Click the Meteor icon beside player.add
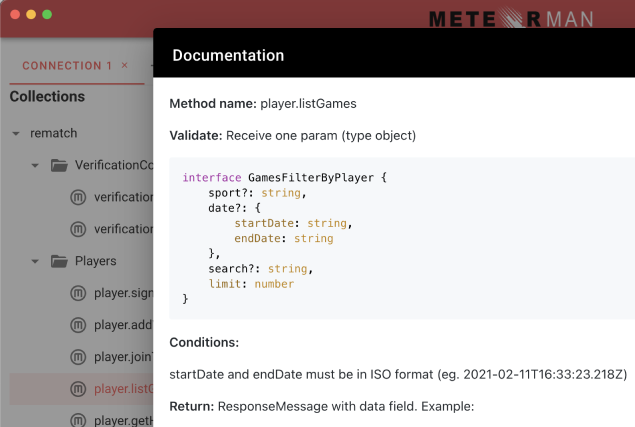The width and height of the screenshot is (635, 427). [78, 325]
